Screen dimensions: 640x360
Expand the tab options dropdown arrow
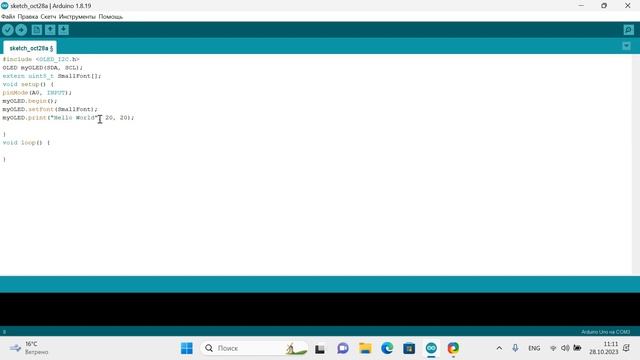tap(627, 46)
